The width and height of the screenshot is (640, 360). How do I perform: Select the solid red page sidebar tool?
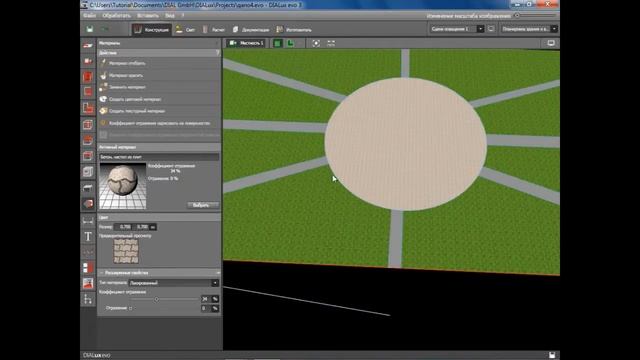[88, 77]
